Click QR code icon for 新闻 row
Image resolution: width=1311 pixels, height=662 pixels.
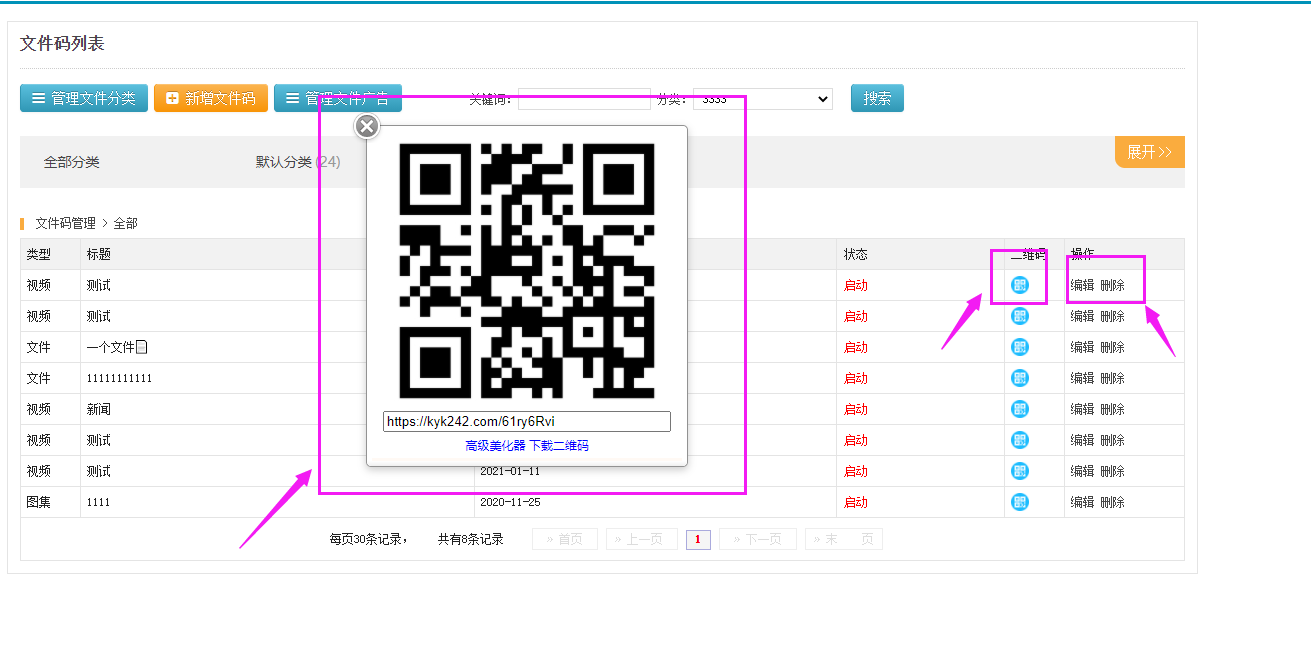1019,409
